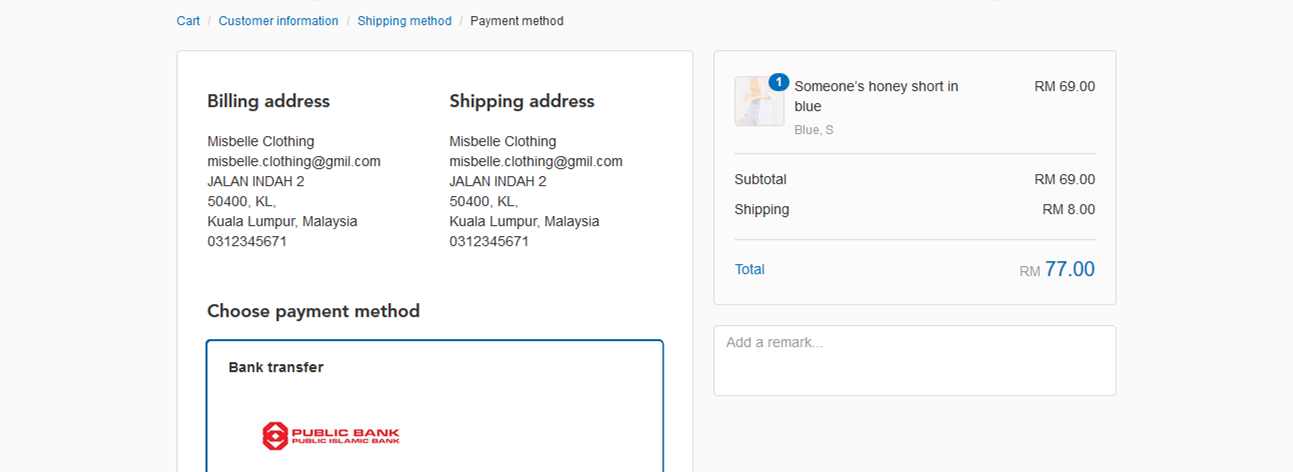The height and width of the screenshot is (472, 1293).
Task: Click the Choose payment method heading
Action: [x=313, y=311]
